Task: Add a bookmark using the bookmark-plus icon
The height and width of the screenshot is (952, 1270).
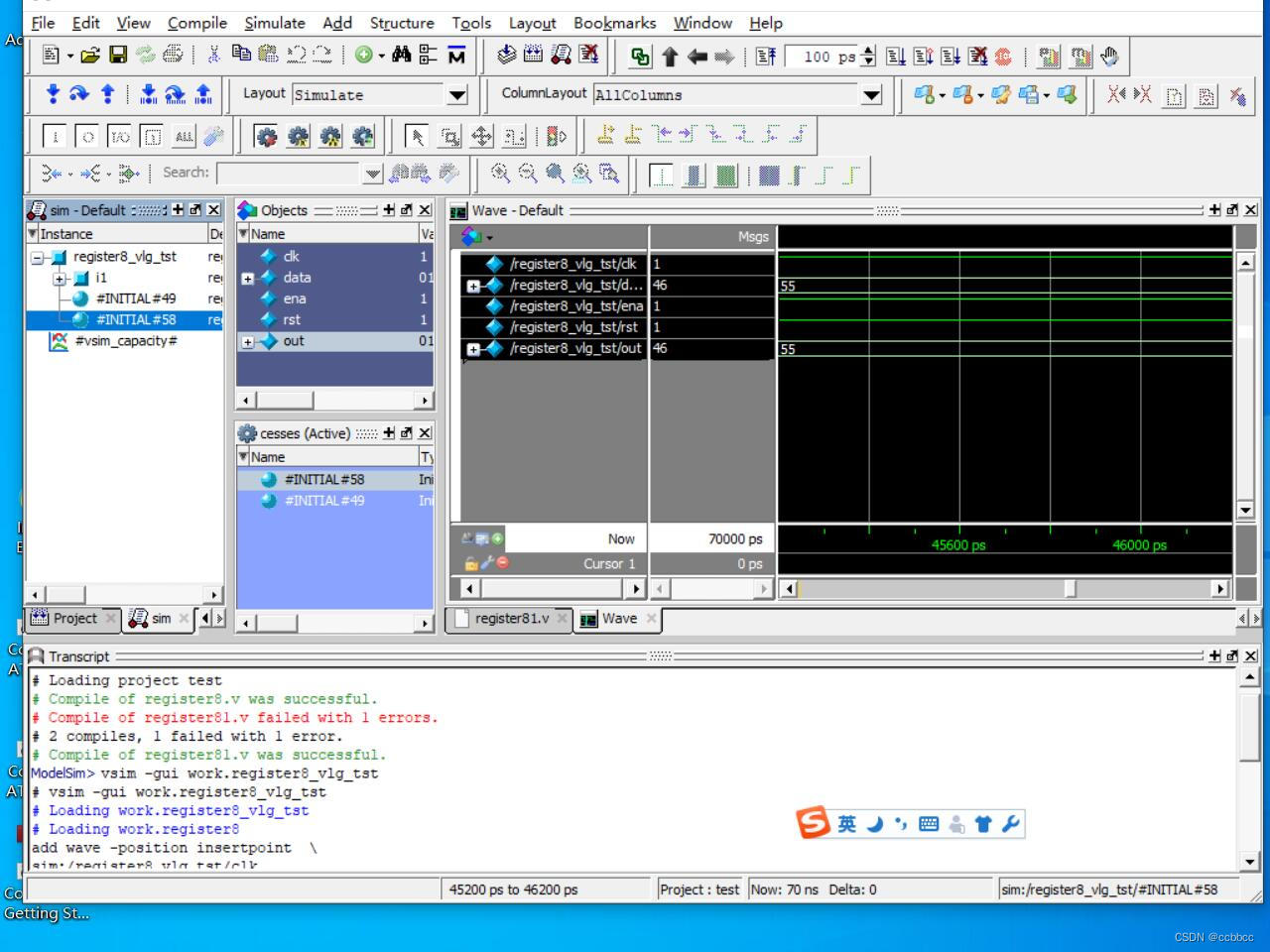Action: (x=924, y=94)
